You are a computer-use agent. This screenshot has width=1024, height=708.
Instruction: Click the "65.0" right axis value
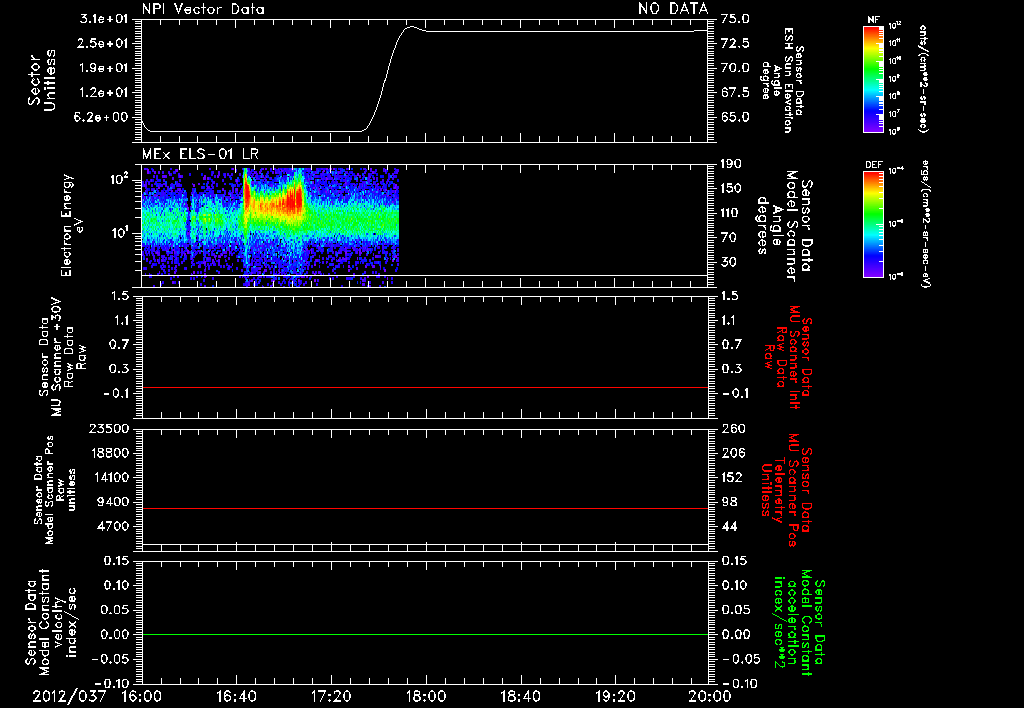(735, 118)
